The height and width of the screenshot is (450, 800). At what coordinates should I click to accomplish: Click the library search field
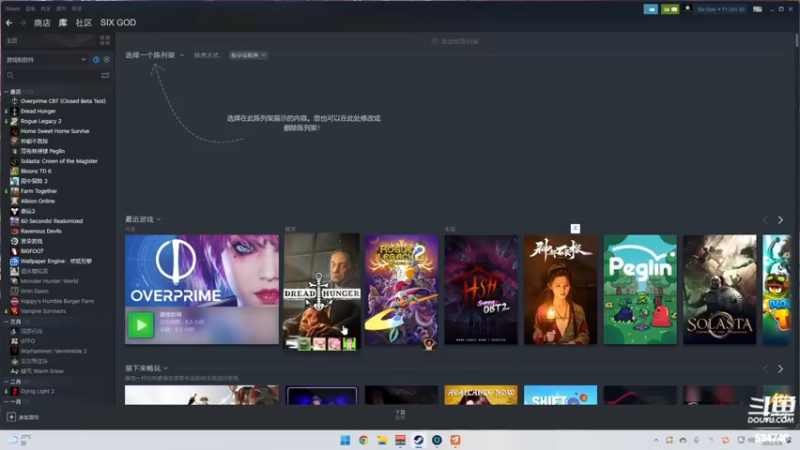pyautogui.click(x=51, y=76)
